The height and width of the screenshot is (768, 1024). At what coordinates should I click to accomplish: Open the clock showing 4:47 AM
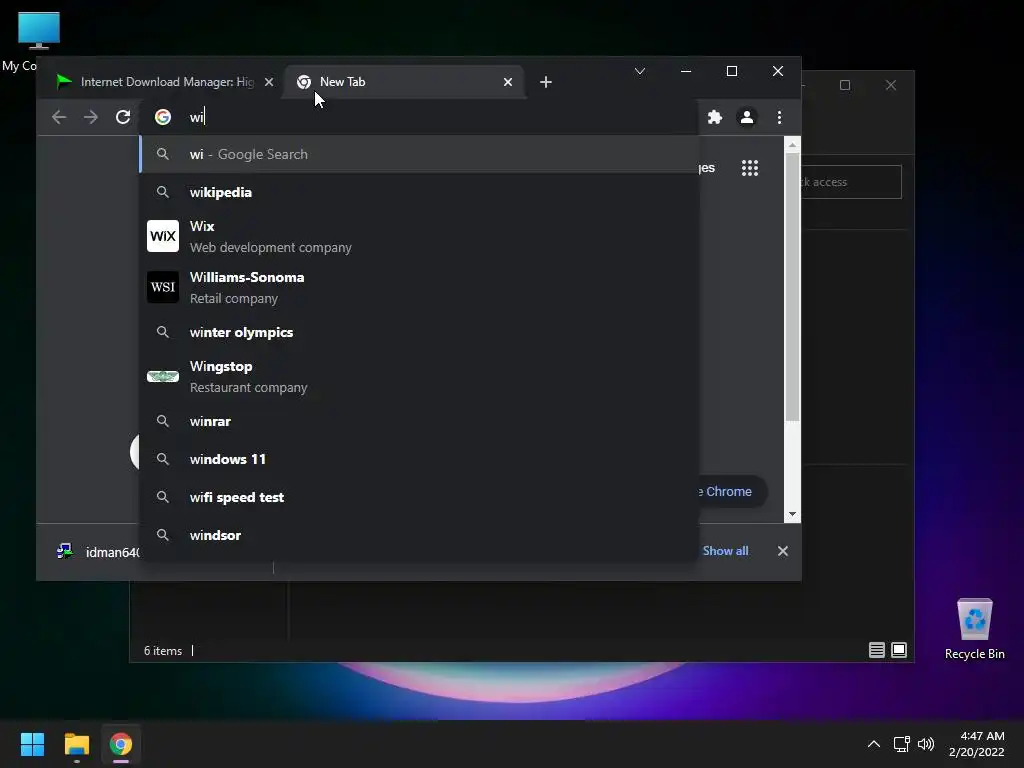pos(977,744)
